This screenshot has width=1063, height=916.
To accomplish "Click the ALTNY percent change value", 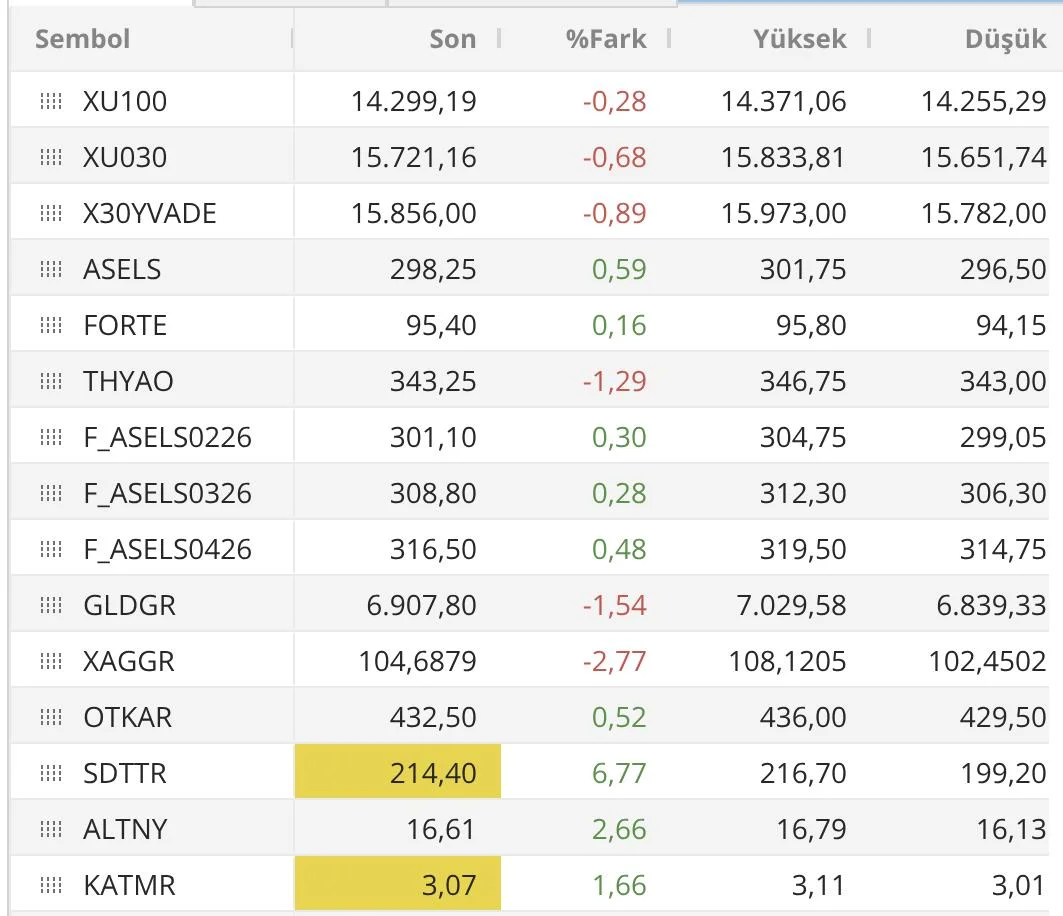I will pos(619,829).
